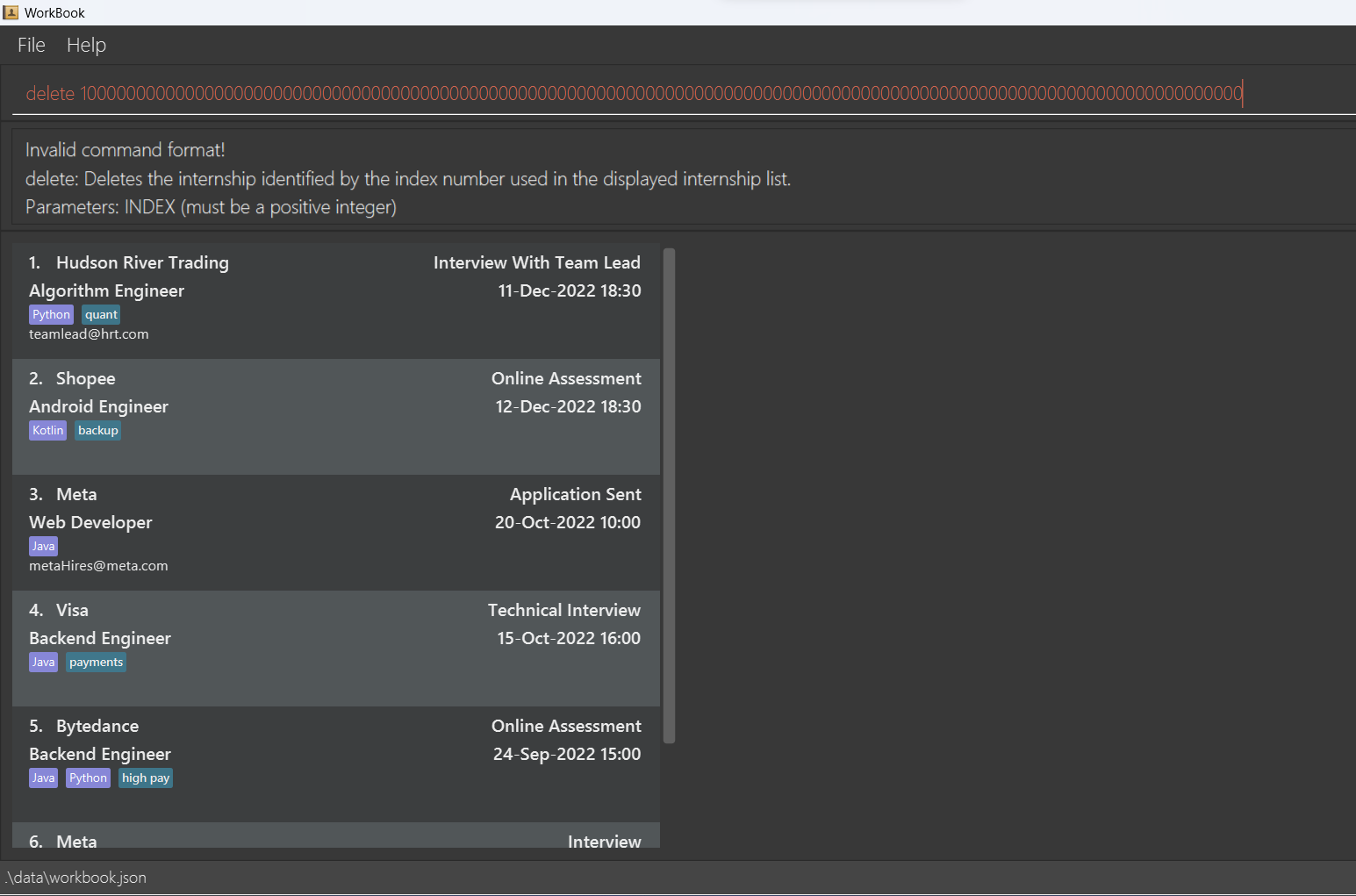Click the Interview stage of entry 6
Viewport: 1356px width, 896px height.
pos(605,841)
